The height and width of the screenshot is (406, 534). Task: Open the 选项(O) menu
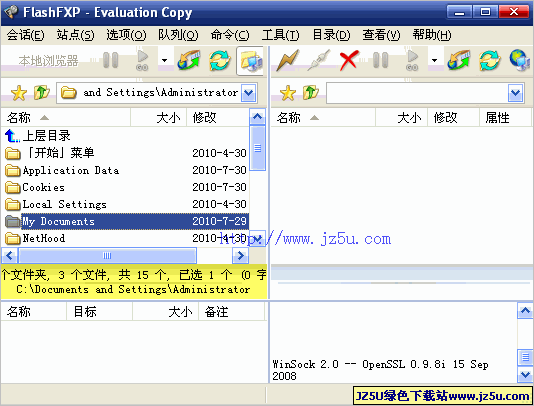pos(126,35)
